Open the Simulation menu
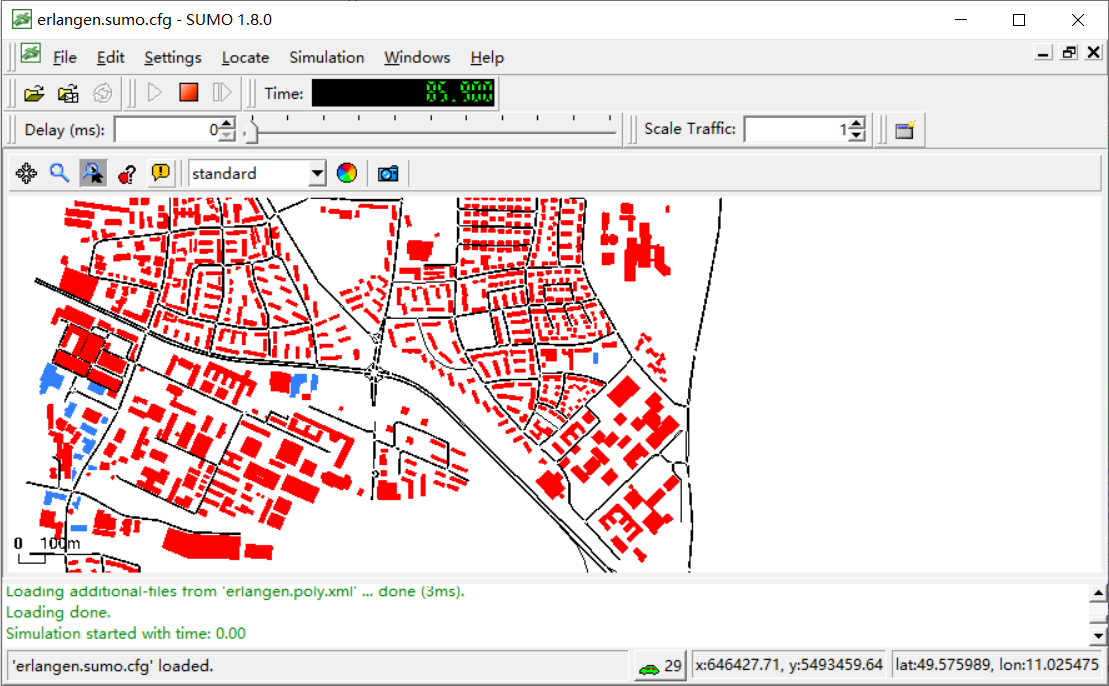Screen dimensions: 1109x686 point(326,58)
